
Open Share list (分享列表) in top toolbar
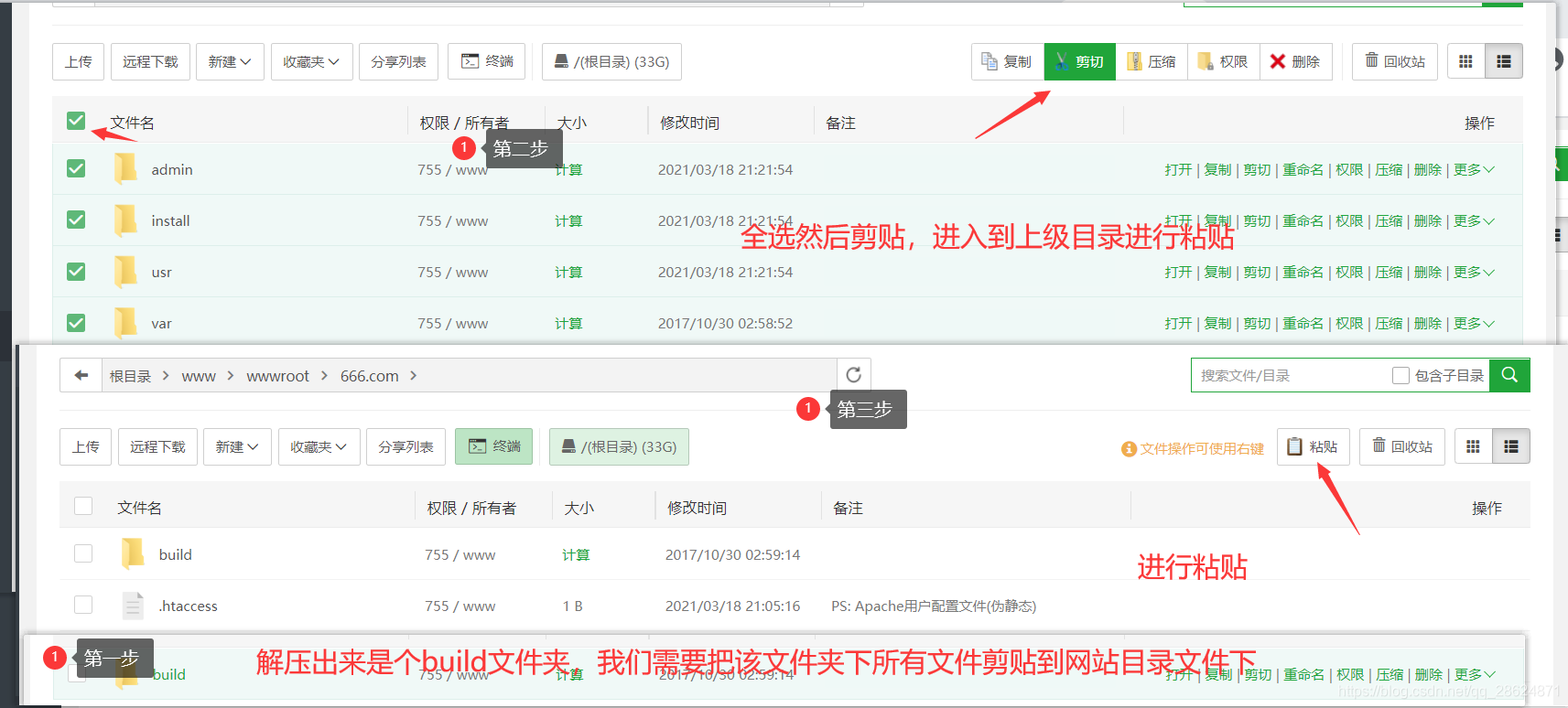[x=398, y=61]
